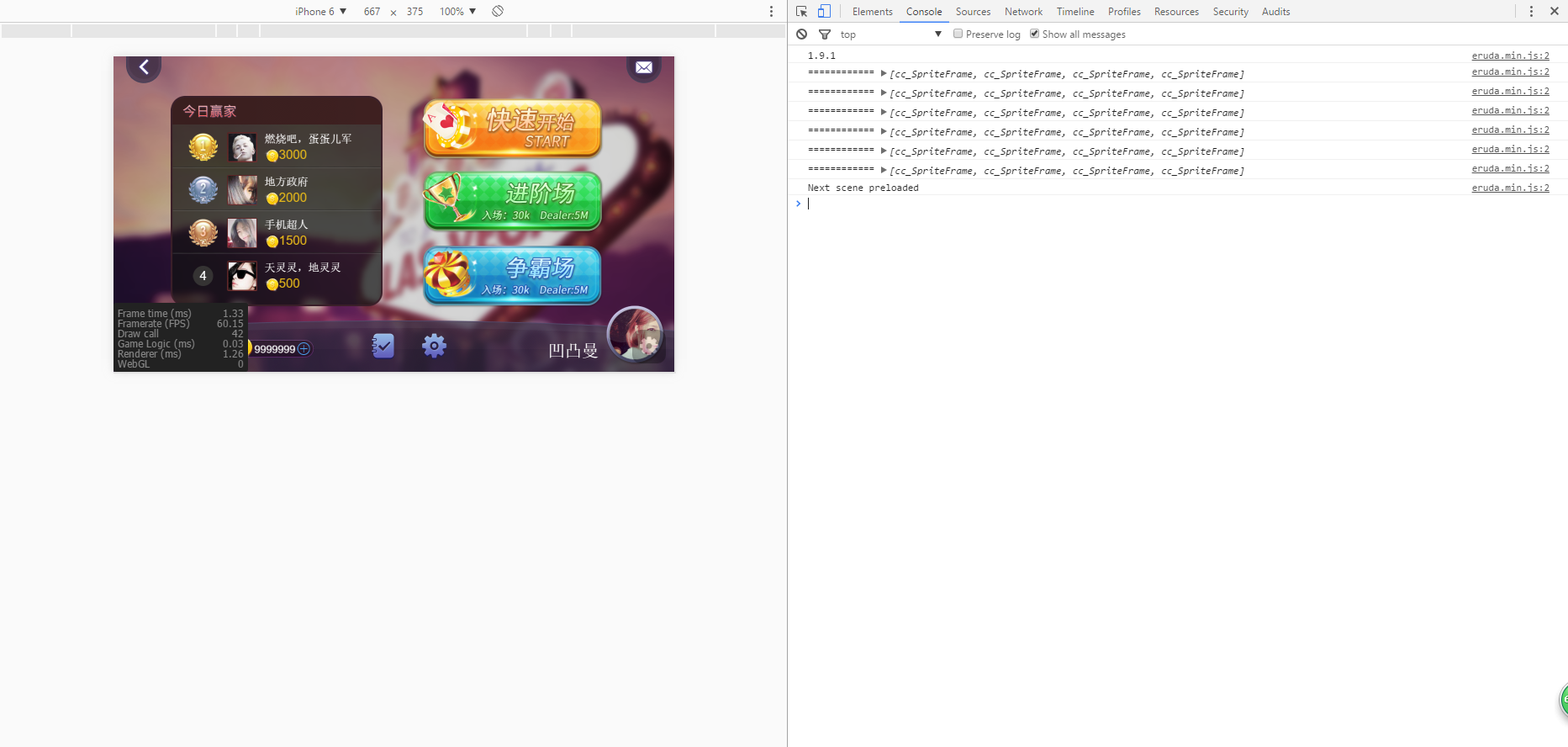Viewport: 1568px width, 747px height.
Task: Edit the viewport height field 375
Action: [414, 12]
